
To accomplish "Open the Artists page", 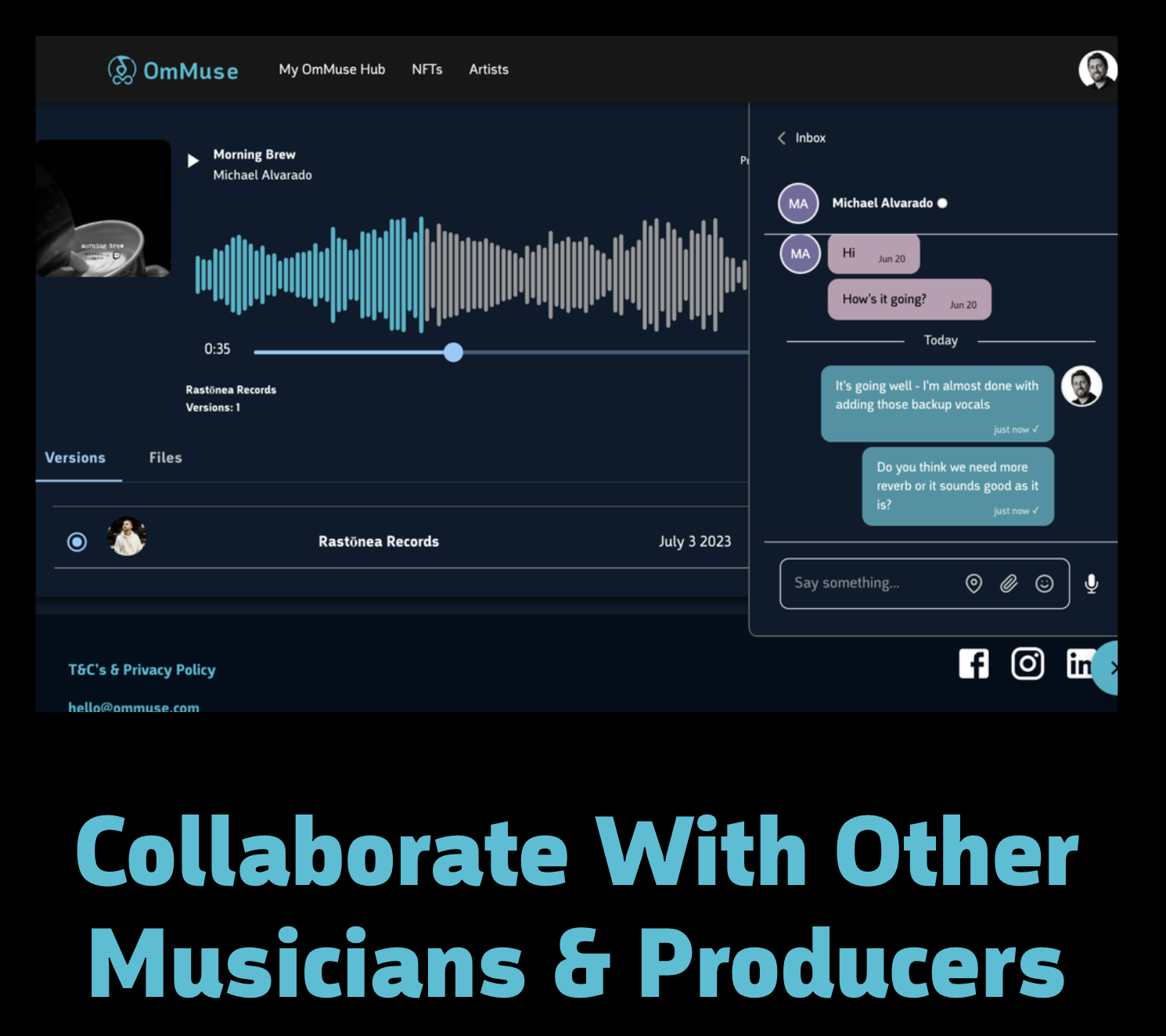I will (x=489, y=70).
